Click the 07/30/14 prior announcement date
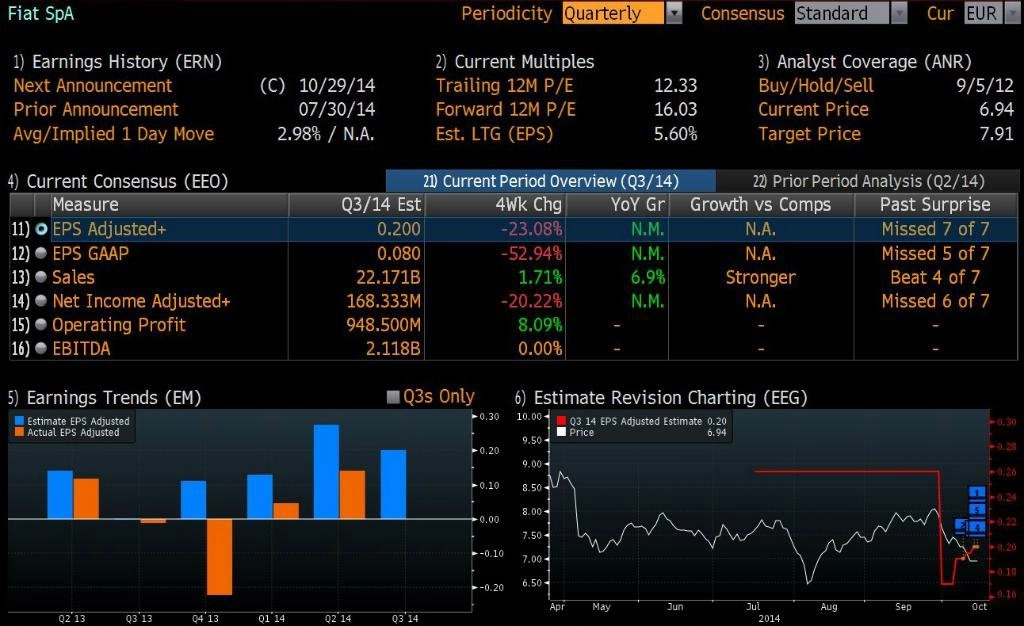The image size is (1024, 626). [337, 110]
